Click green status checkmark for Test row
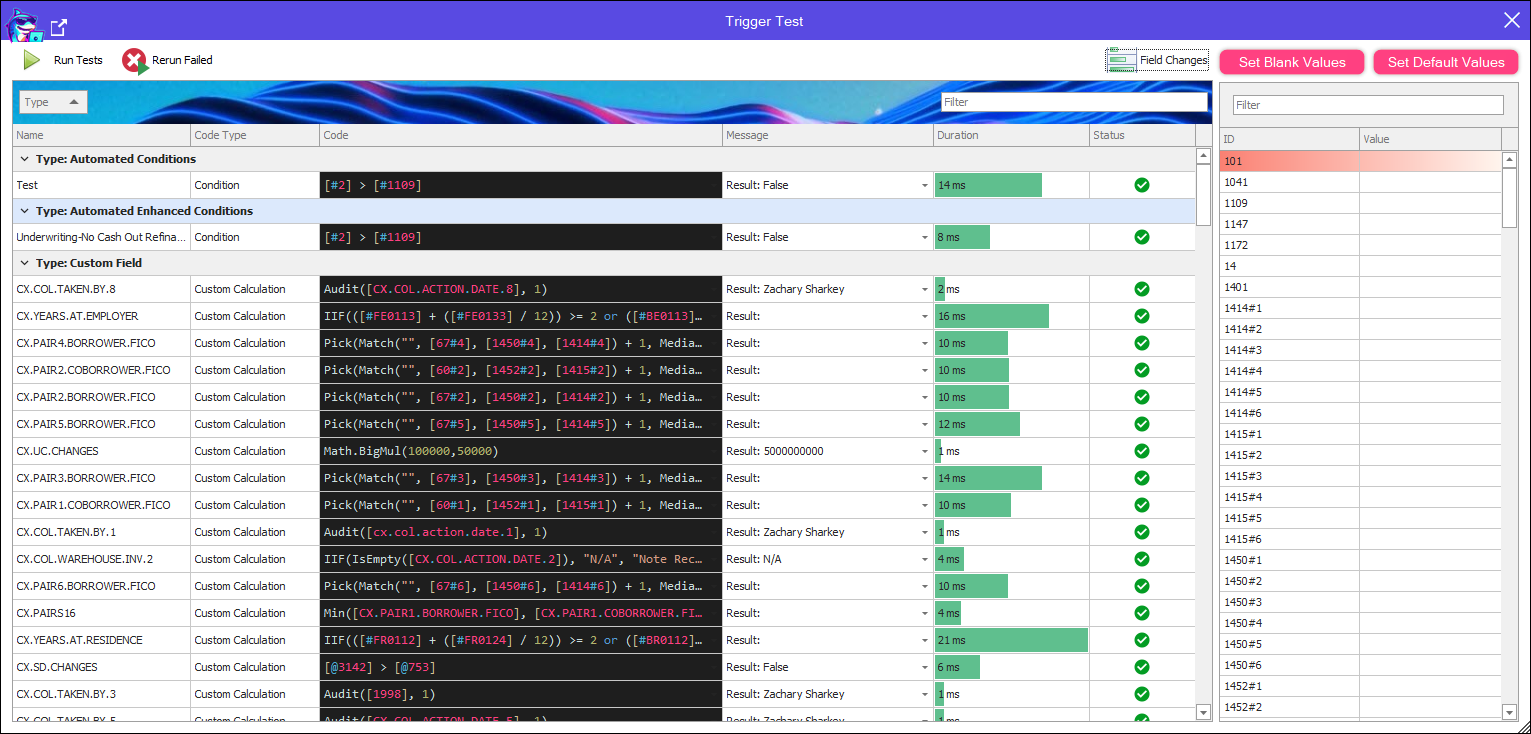Screen dimensions: 1531x734 pos(1141,185)
